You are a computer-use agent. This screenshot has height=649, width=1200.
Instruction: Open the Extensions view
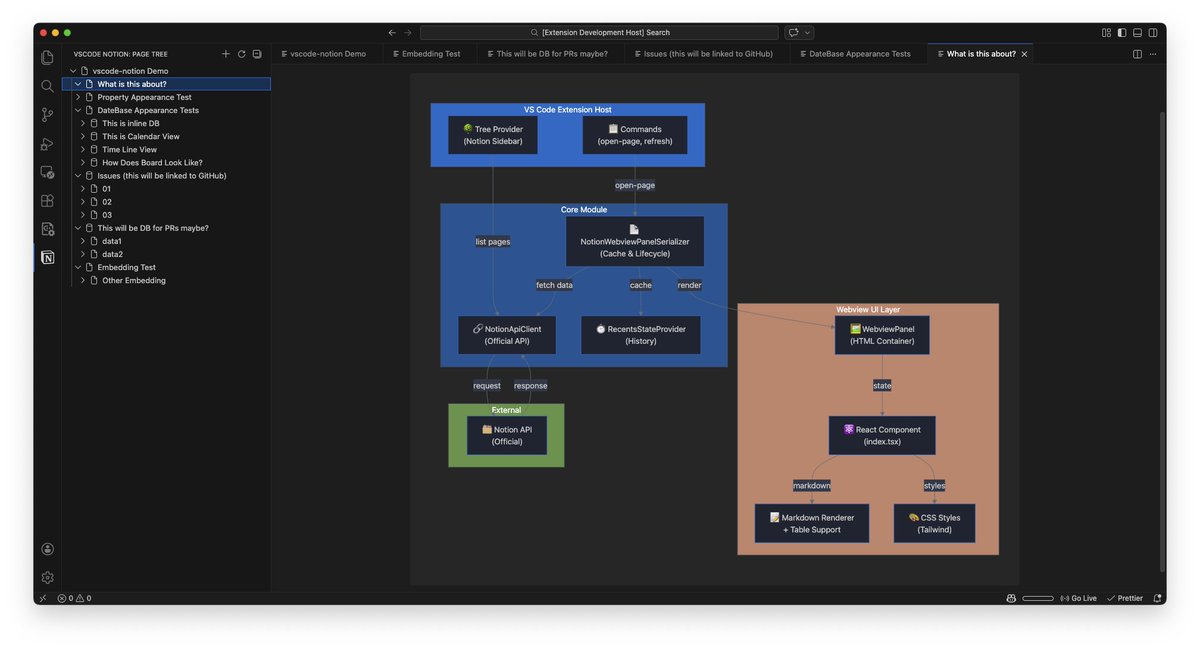tap(47, 201)
